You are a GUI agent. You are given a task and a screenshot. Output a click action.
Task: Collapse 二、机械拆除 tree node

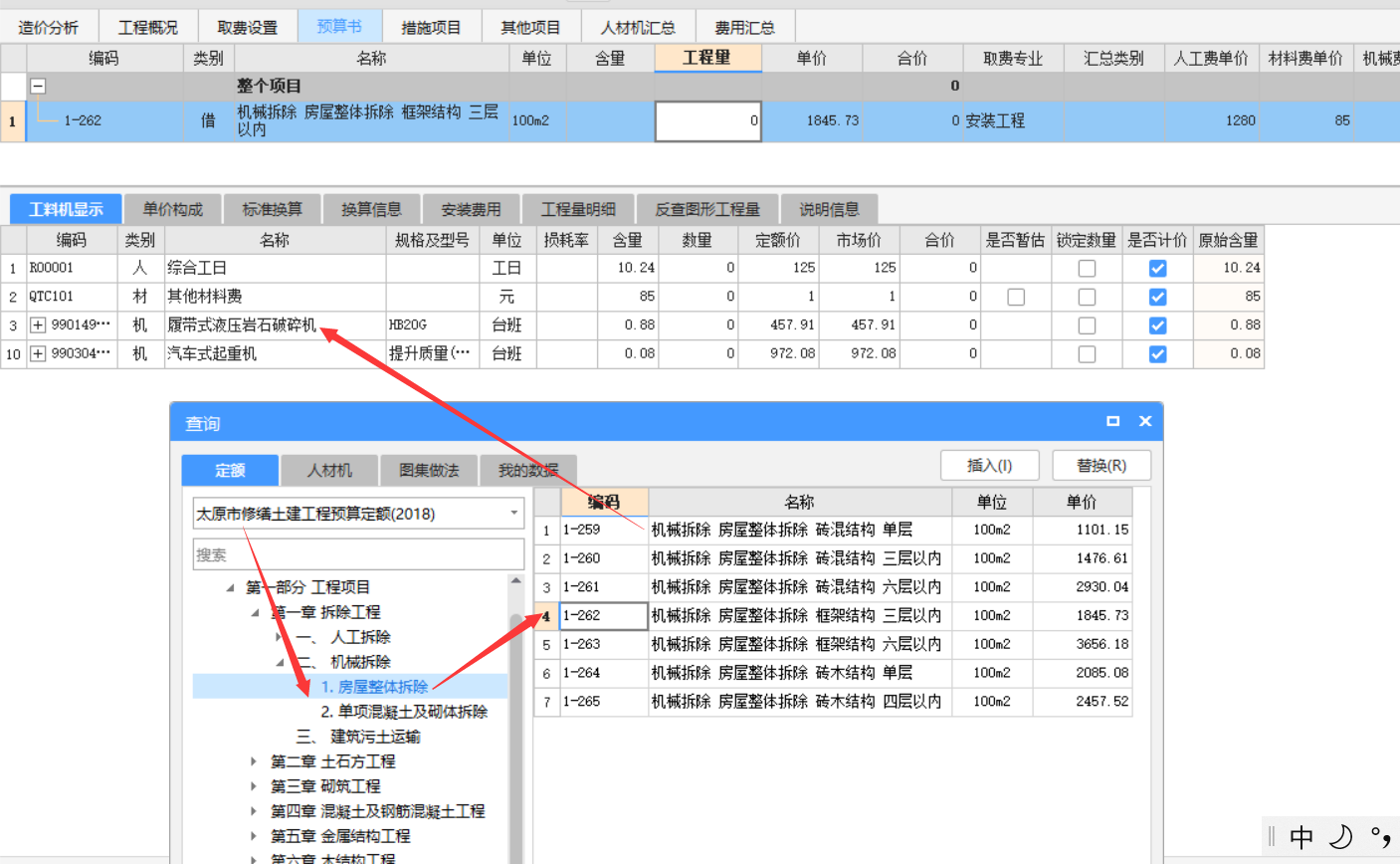click(280, 662)
